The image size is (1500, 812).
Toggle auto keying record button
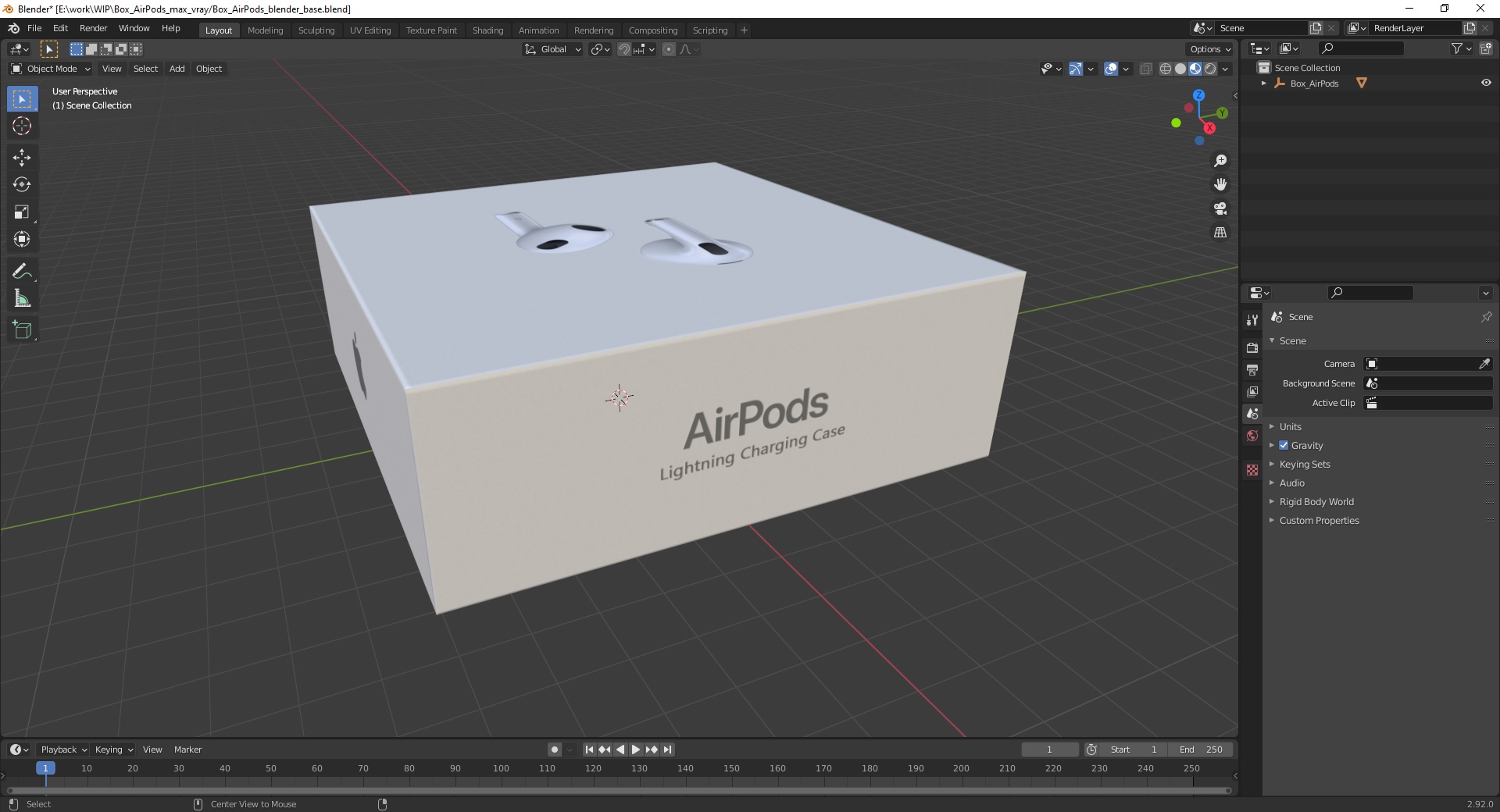tap(554, 750)
